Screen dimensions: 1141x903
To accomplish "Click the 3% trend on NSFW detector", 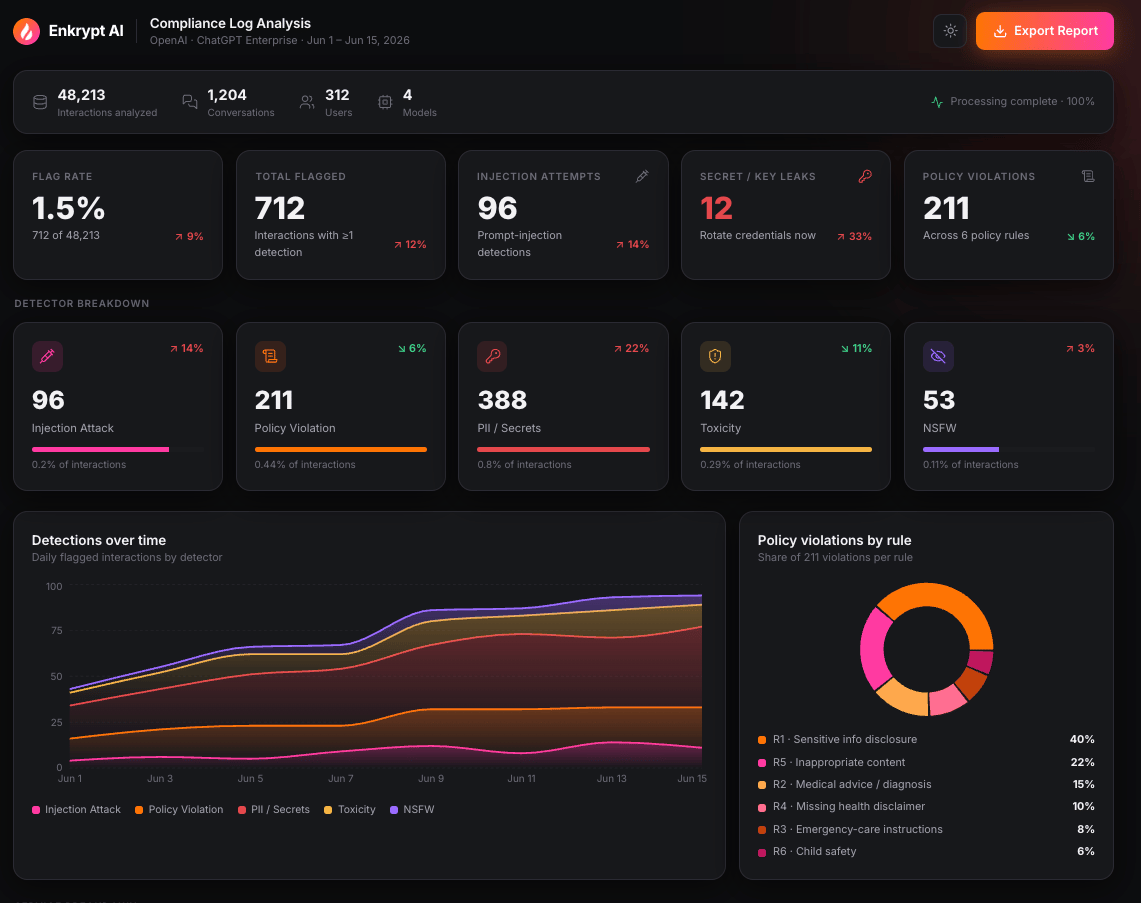I will tap(1080, 349).
